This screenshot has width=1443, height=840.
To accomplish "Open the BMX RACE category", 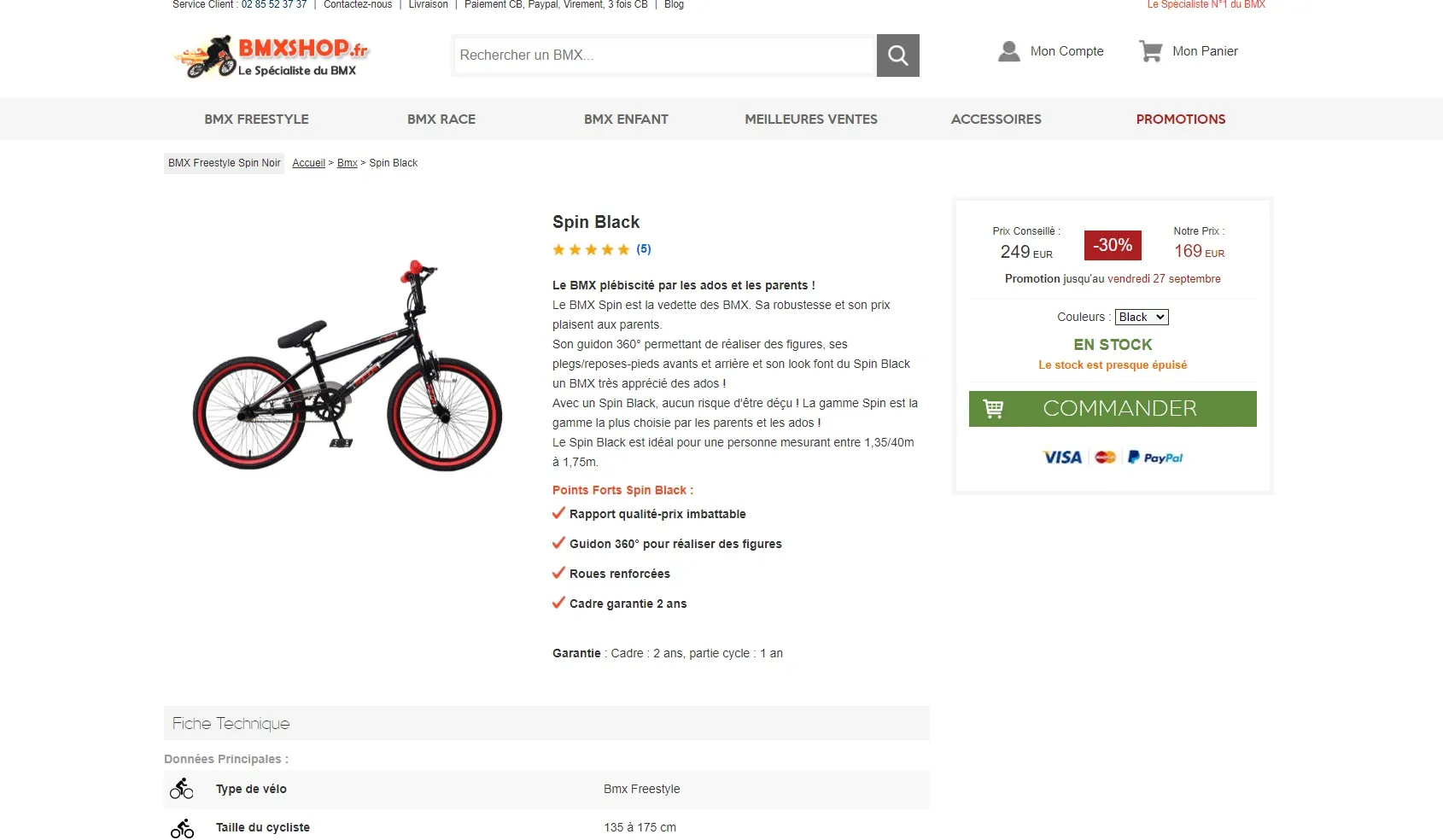I will pyautogui.click(x=441, y=120).
